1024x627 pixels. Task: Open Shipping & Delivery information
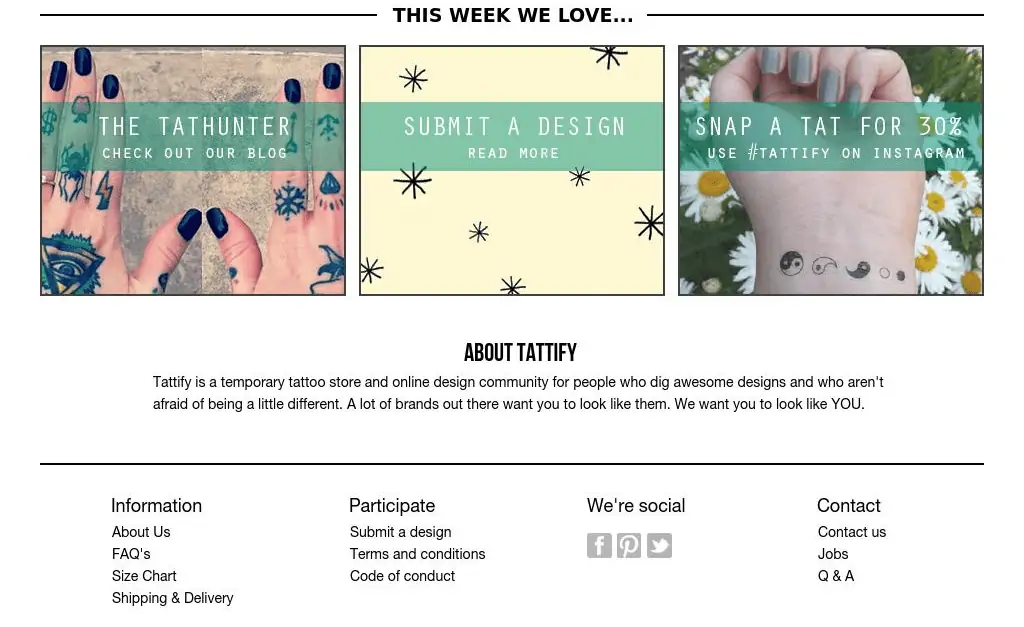coord(172,598)
